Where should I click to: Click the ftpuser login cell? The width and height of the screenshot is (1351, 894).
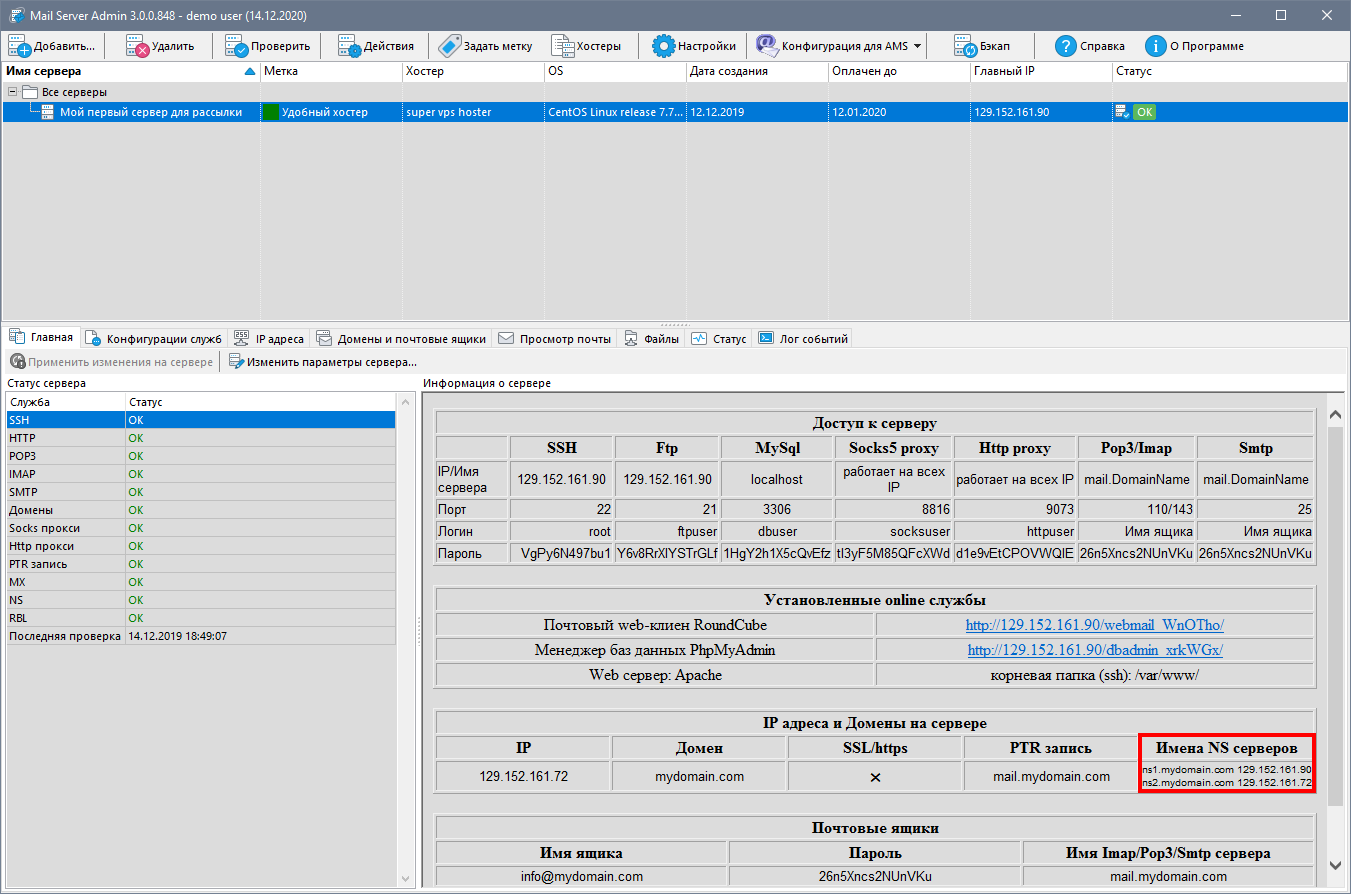coord(667,531)
